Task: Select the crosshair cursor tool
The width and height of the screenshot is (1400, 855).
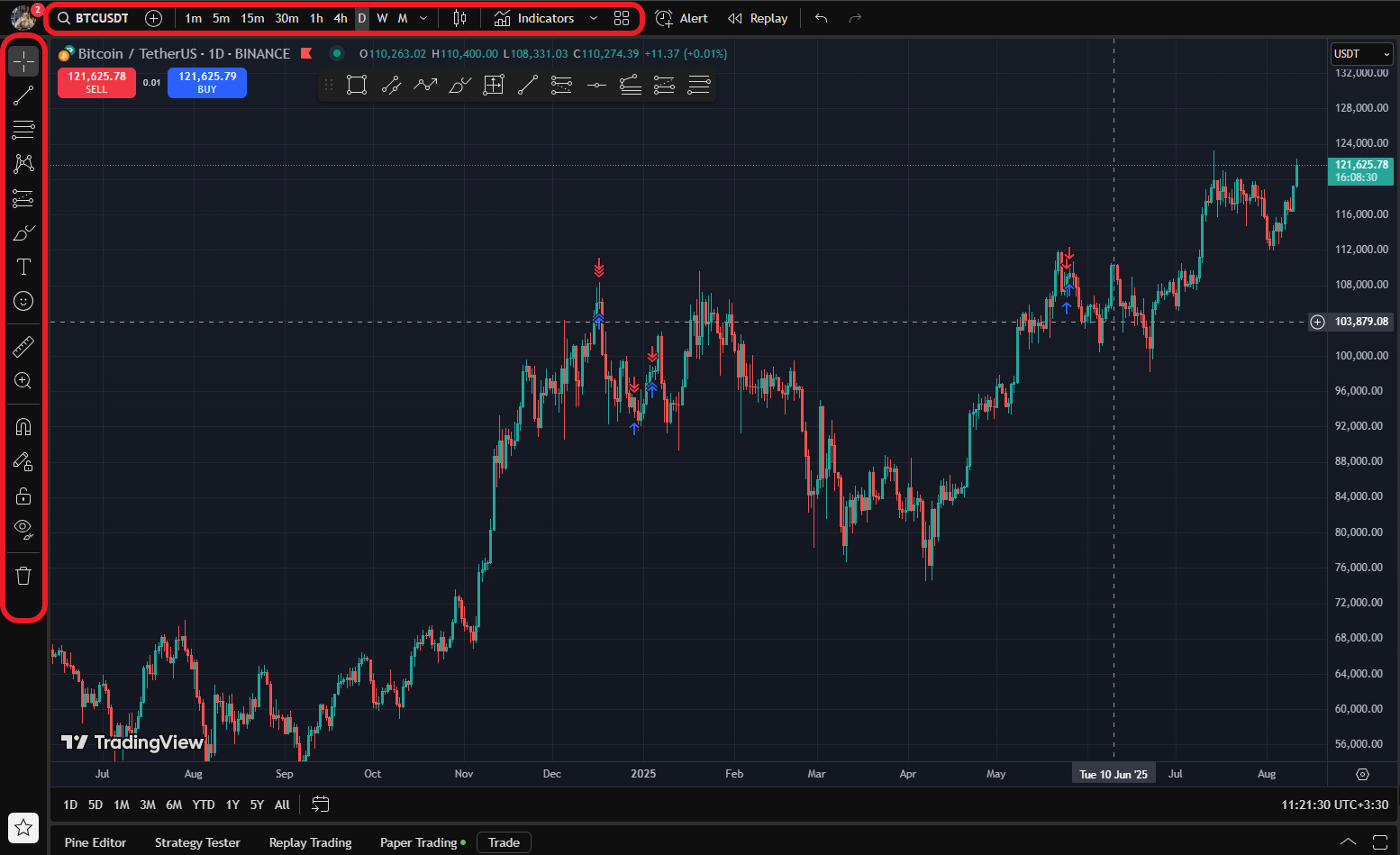Action: (23, 61)
